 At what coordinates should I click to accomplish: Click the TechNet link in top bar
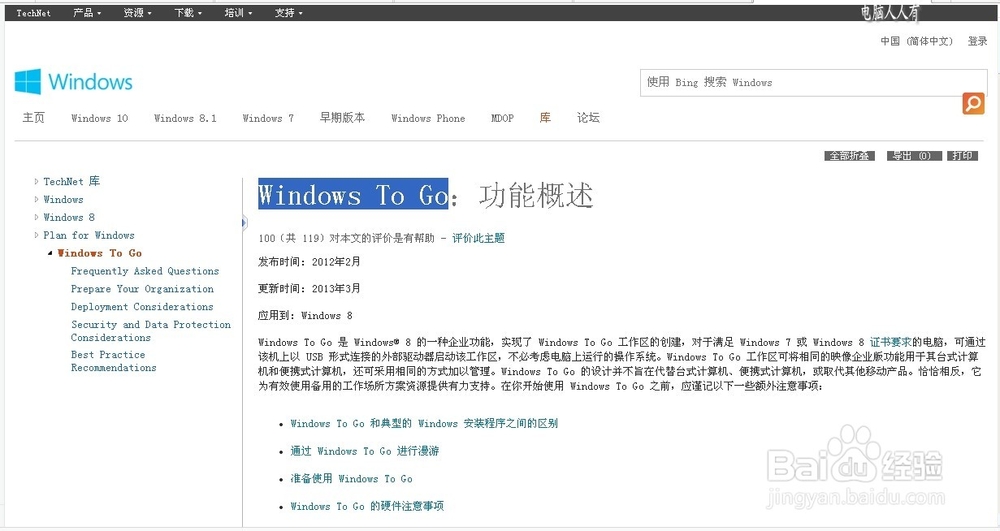[x=33, y=13]
